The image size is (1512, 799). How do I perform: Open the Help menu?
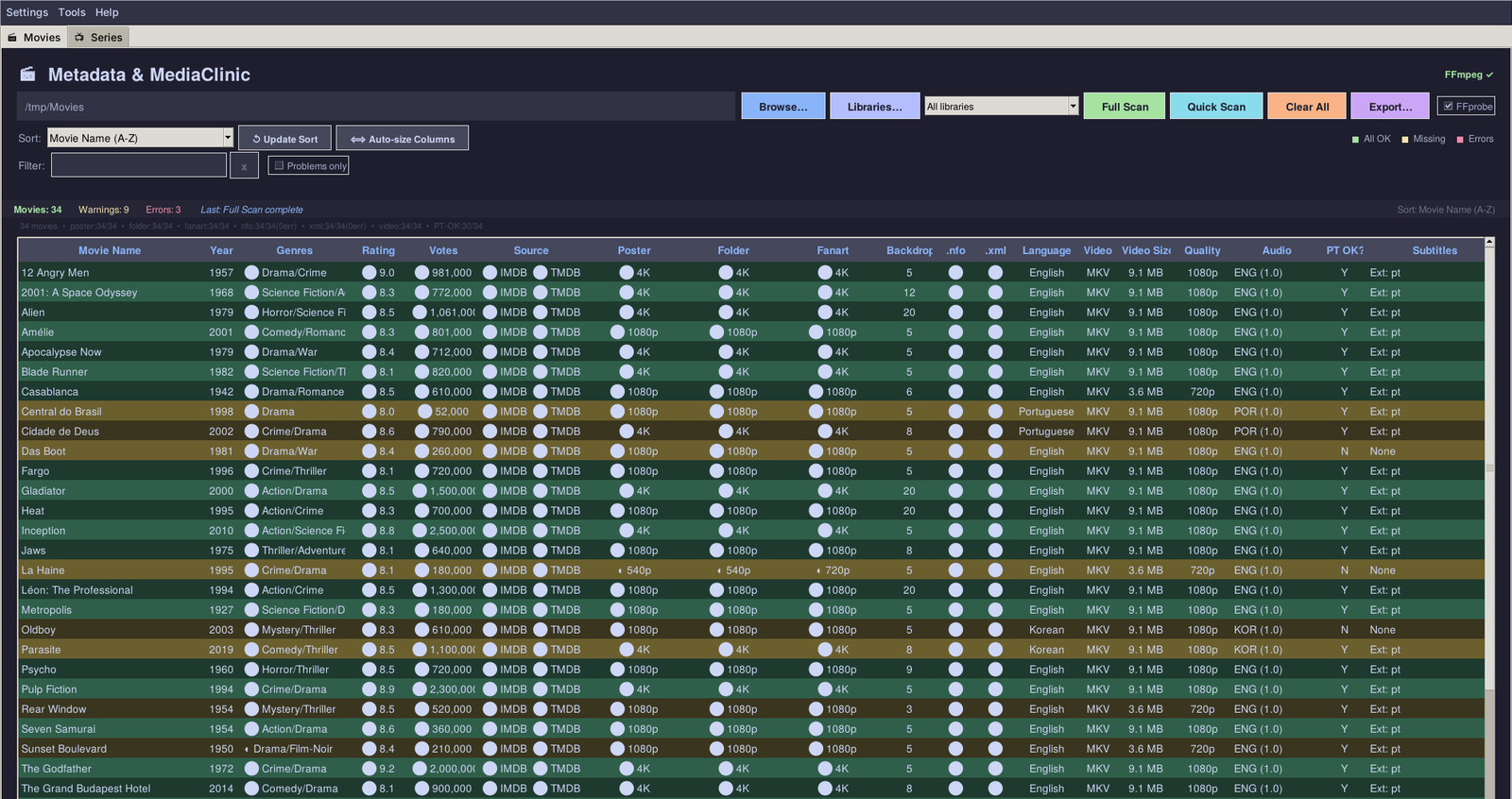(107, 12)
